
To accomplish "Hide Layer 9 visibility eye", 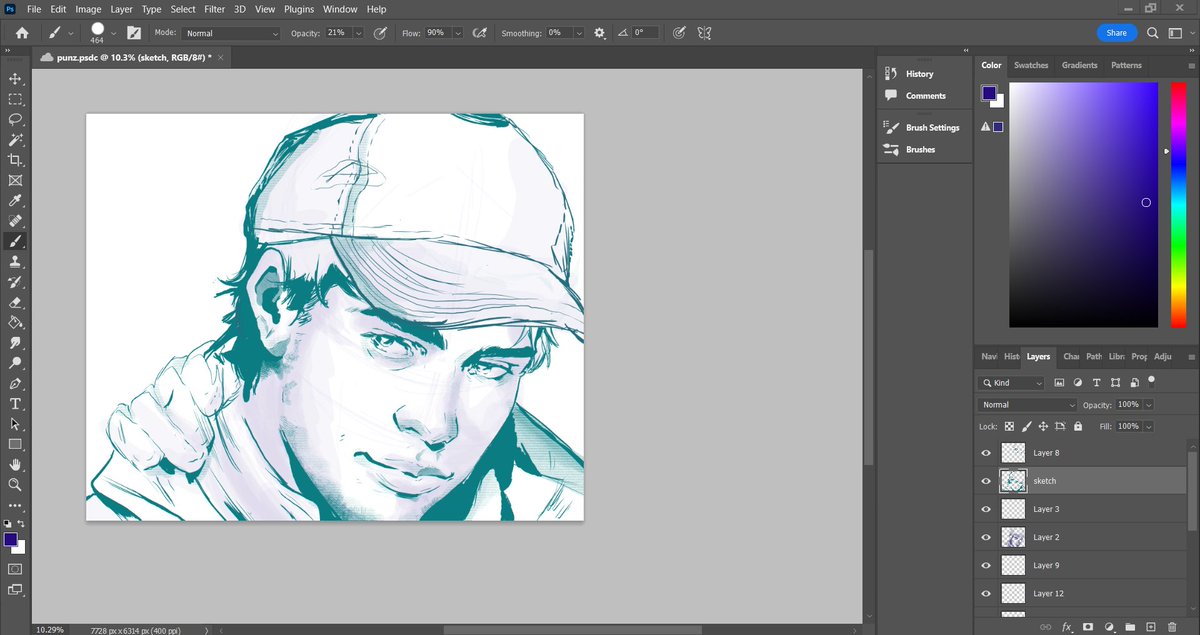I will [986, 565].
